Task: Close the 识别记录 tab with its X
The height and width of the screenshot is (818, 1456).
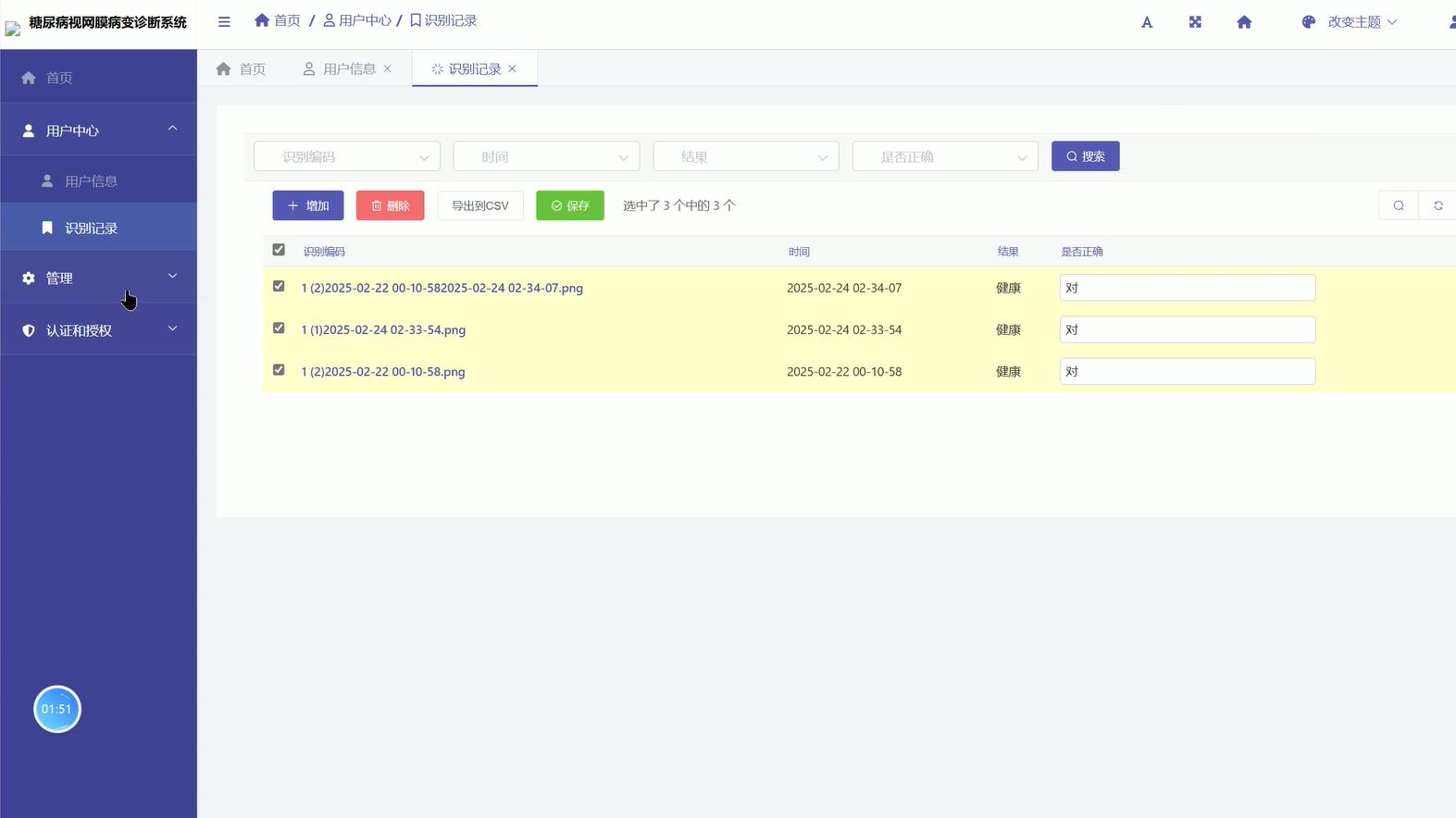Action: (x=512, y=68)
